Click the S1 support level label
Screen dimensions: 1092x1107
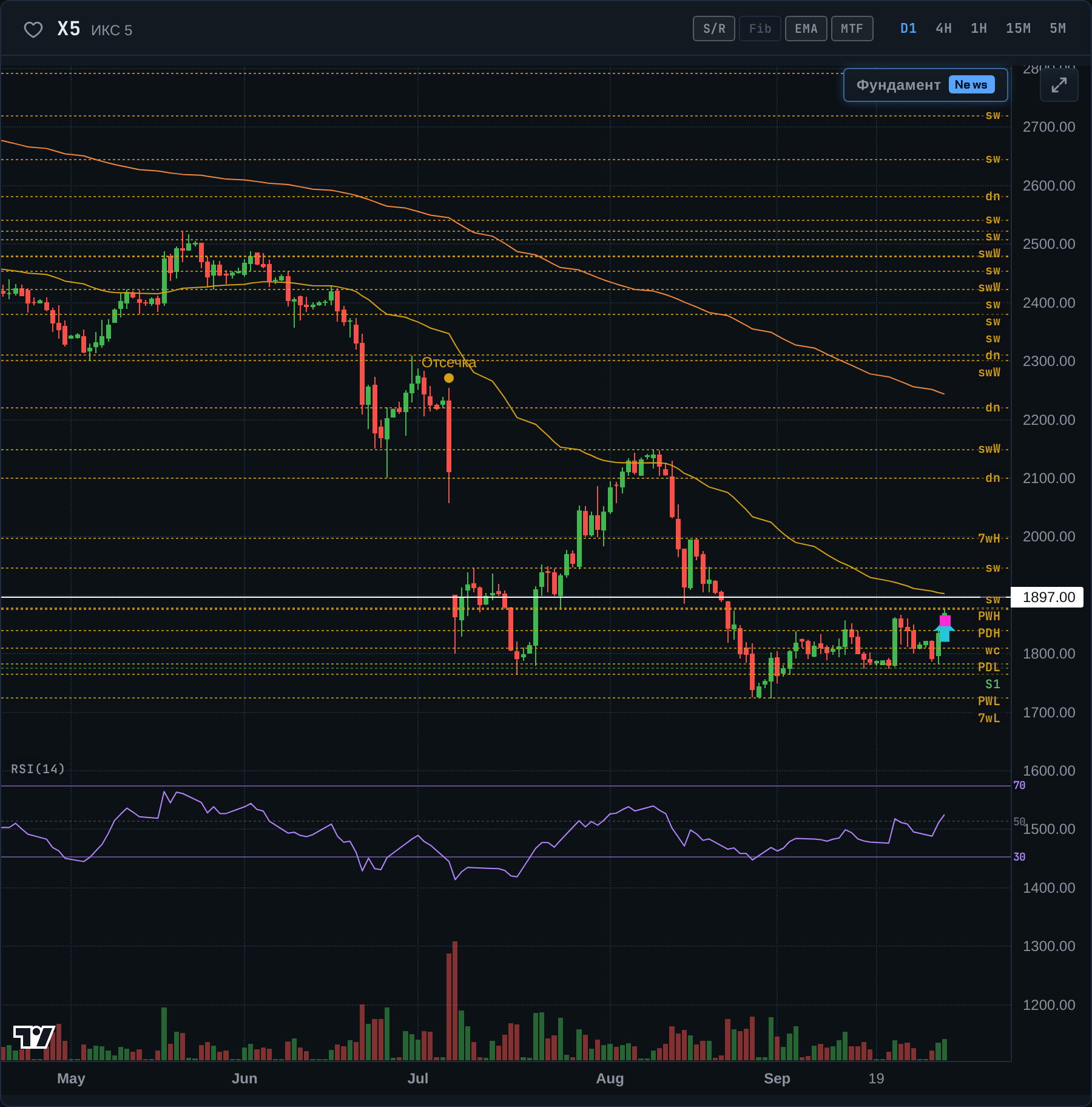click(x=993, y=684)
